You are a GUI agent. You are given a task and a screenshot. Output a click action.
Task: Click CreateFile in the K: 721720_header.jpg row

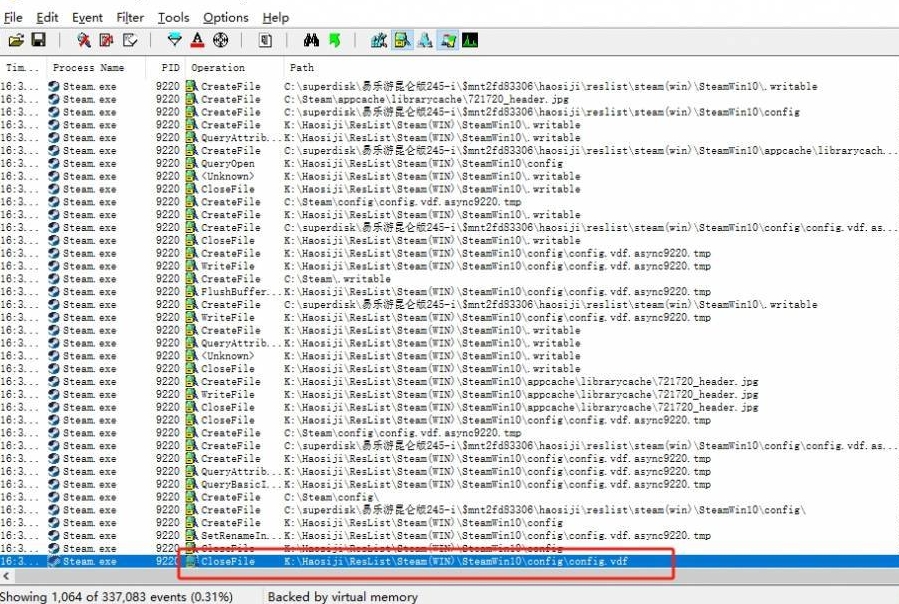pos(230,381)
